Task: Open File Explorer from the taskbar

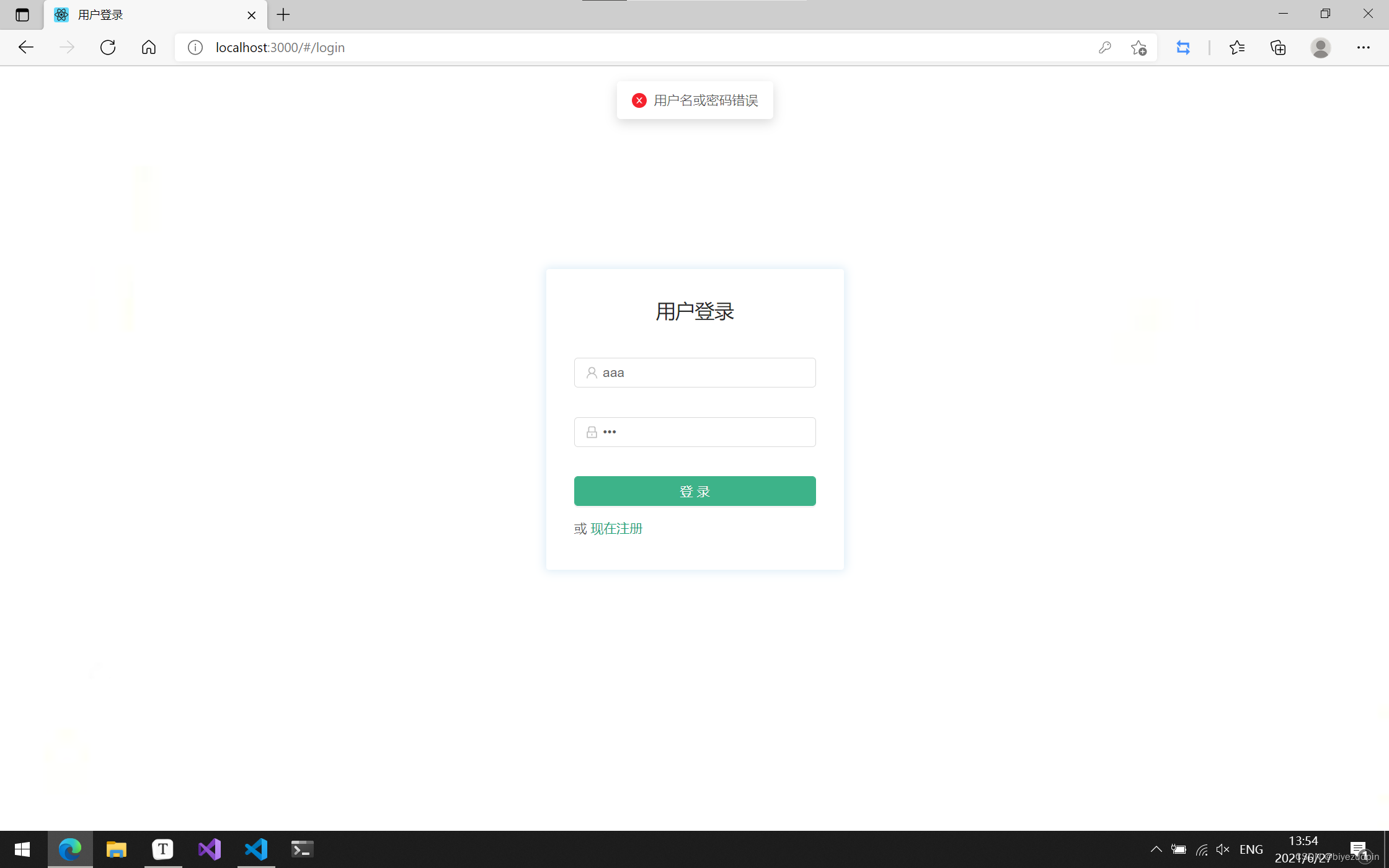Action: pyautogui.click(x=116, y=849)
